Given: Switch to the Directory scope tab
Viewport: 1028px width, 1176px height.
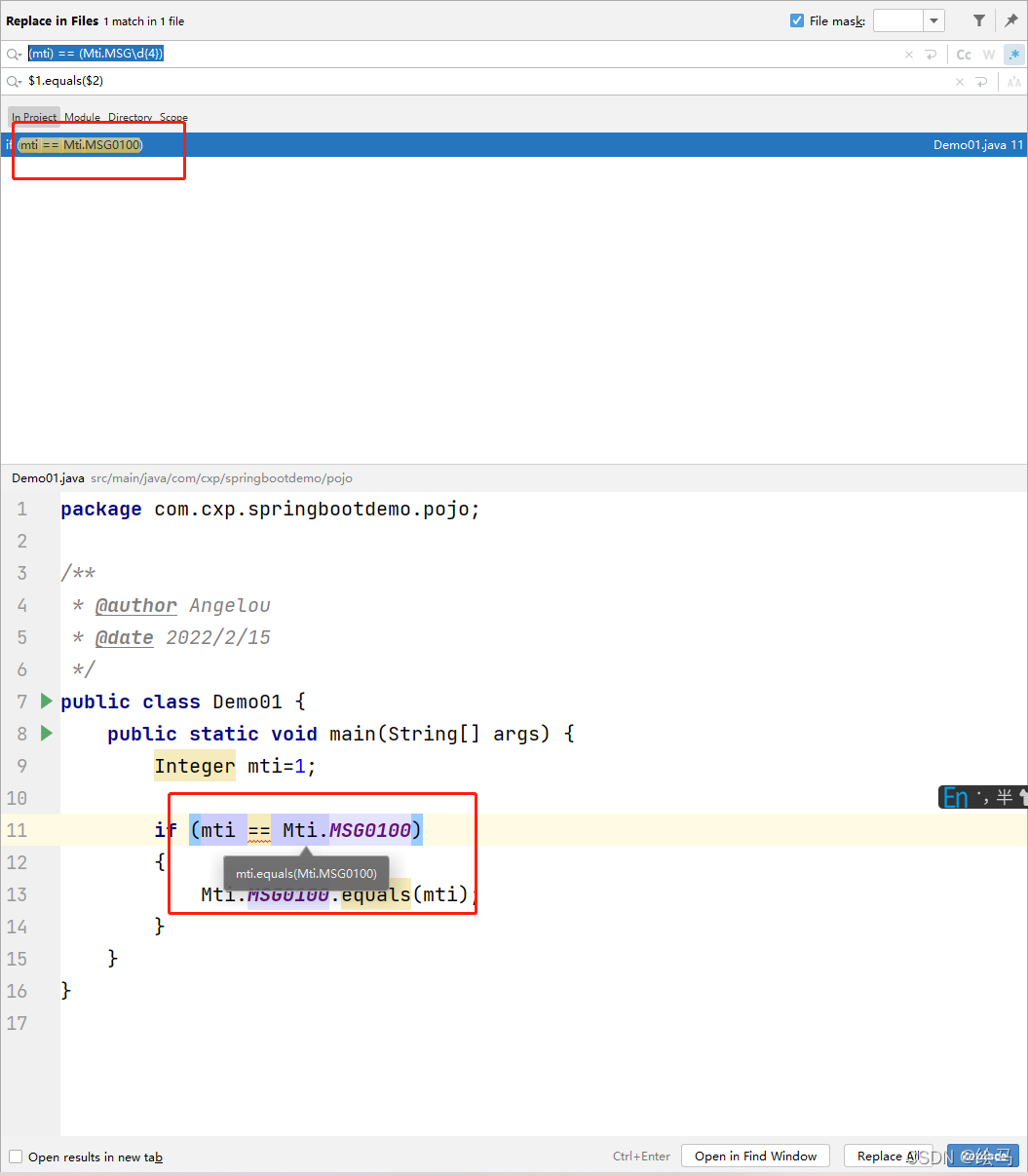Looking at the screenshot, I should coord(130,117).
